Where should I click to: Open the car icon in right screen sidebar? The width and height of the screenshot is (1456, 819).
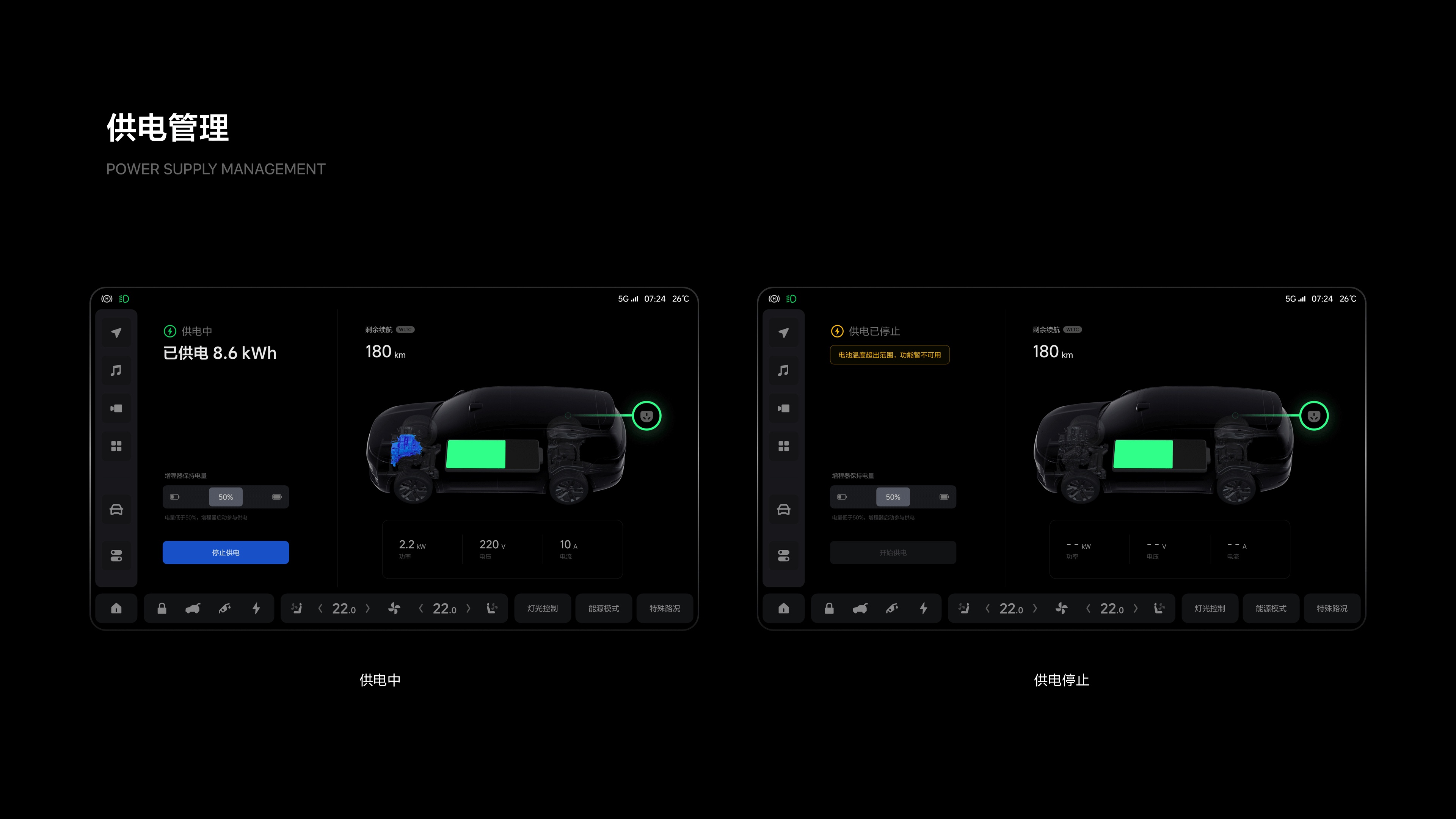point(783,510)
